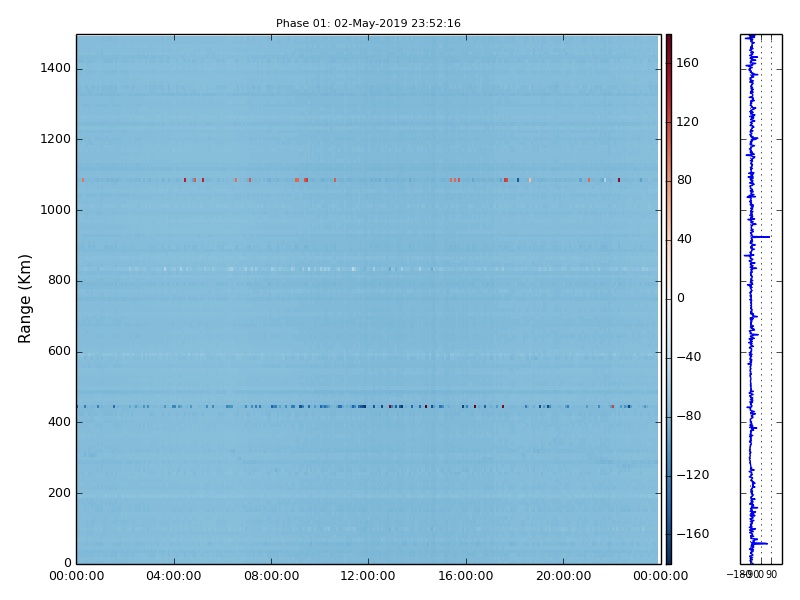
Task: Click the 20:00:00 time tick label
Action: point(563,576)
